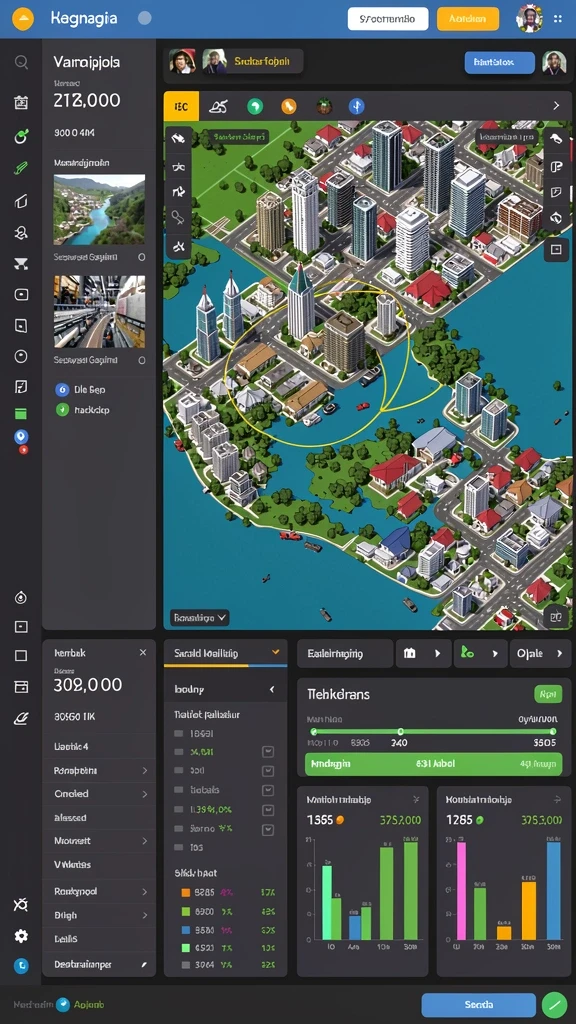The width and height of the screenshot is (576, 1024).
Task: Click the green circle map toolbar icon
Action: pyautogui.click(x=255, y=106)
